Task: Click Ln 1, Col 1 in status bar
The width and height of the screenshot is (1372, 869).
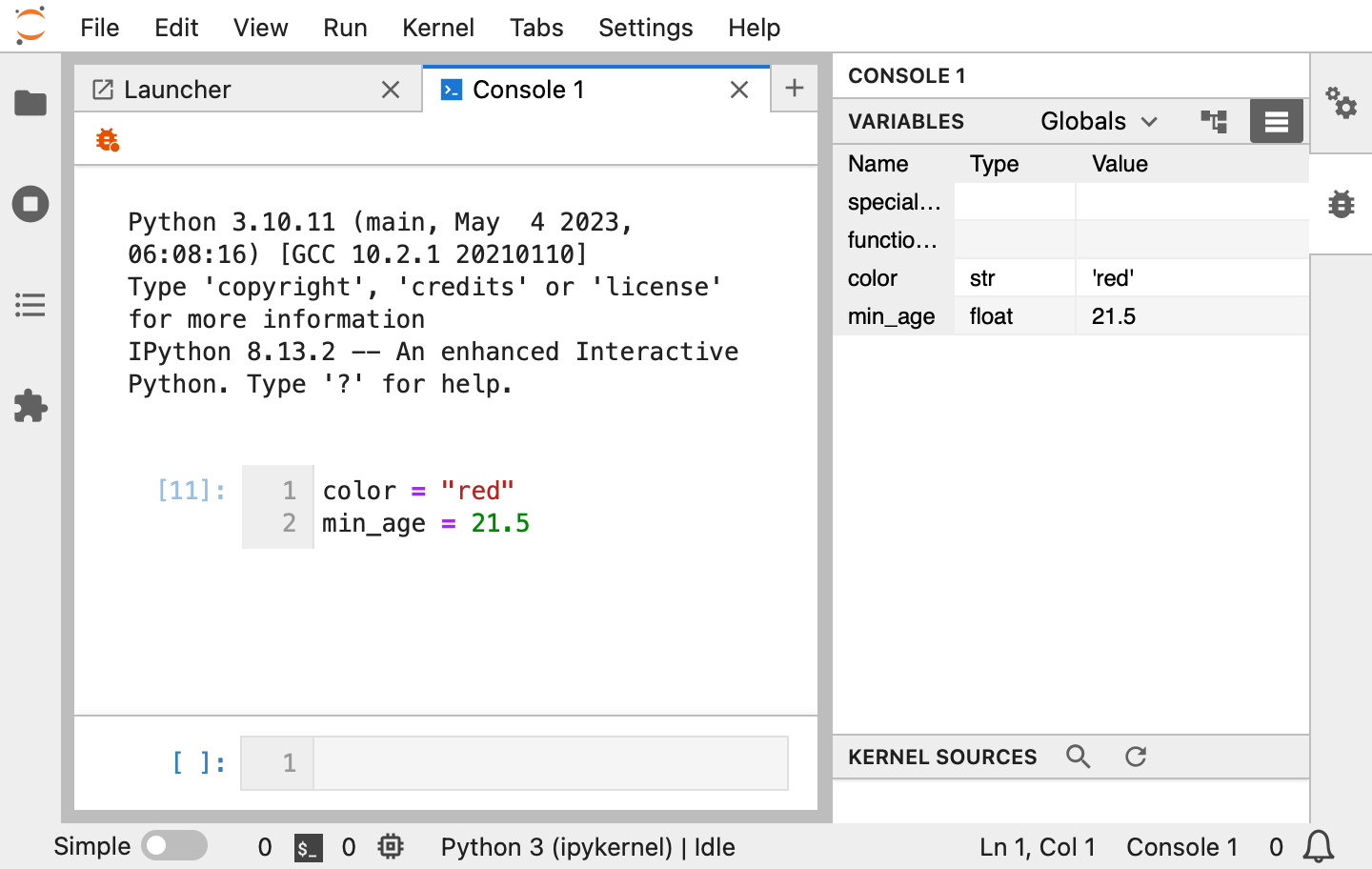Action: point(1038,847)
